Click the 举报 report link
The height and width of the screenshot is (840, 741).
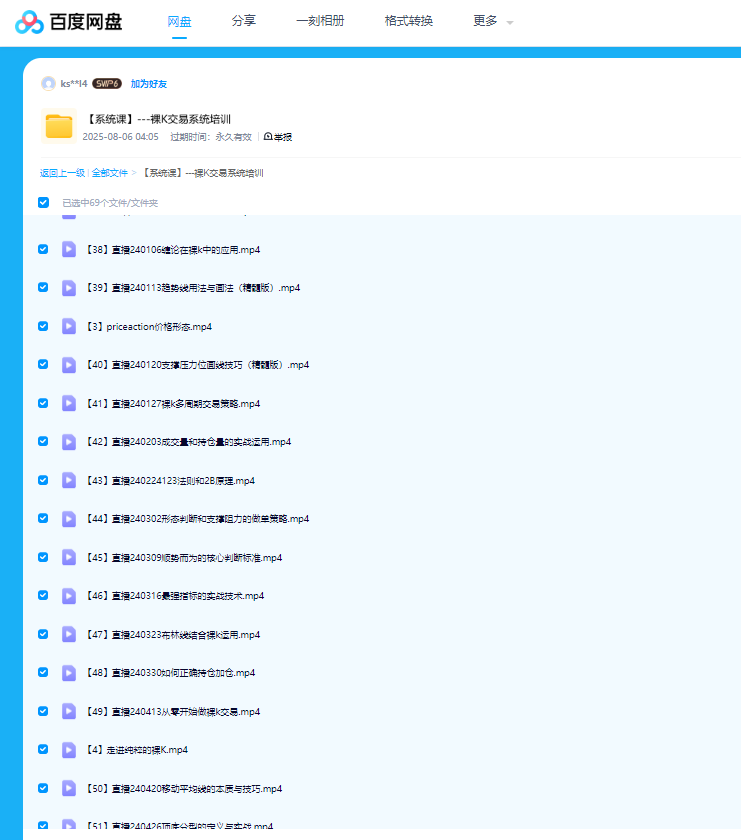pos(278,137)
